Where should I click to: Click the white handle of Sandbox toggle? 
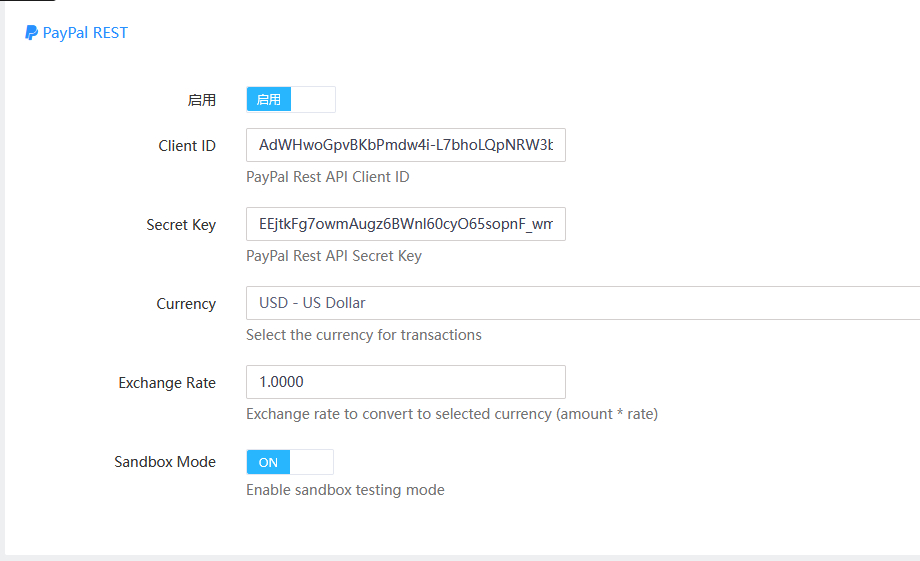[311, 462]
